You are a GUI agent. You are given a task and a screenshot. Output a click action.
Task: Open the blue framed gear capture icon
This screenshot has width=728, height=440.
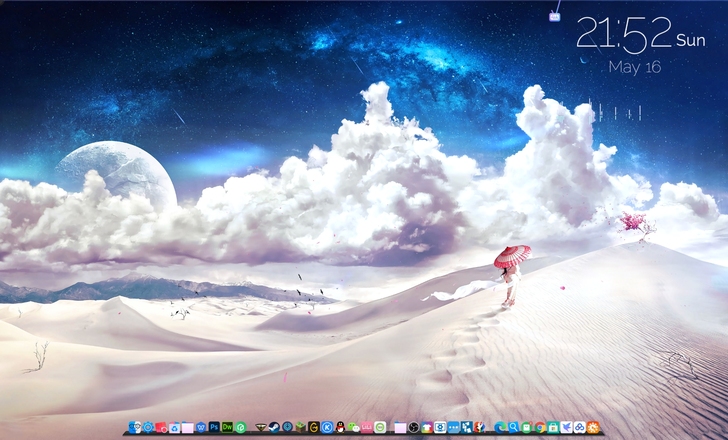[x=440, y=427]
